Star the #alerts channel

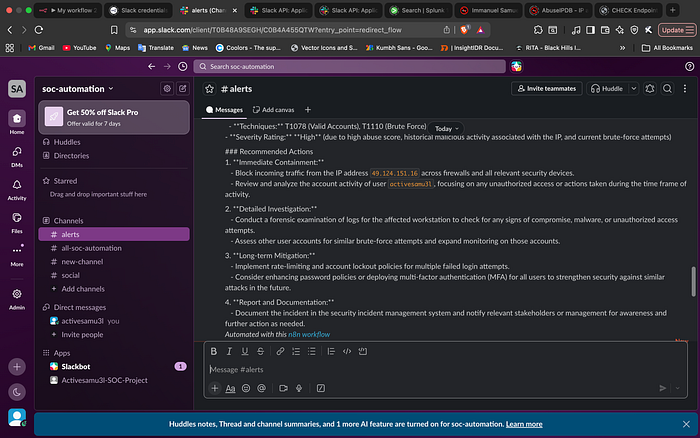(x=209, y=89)
